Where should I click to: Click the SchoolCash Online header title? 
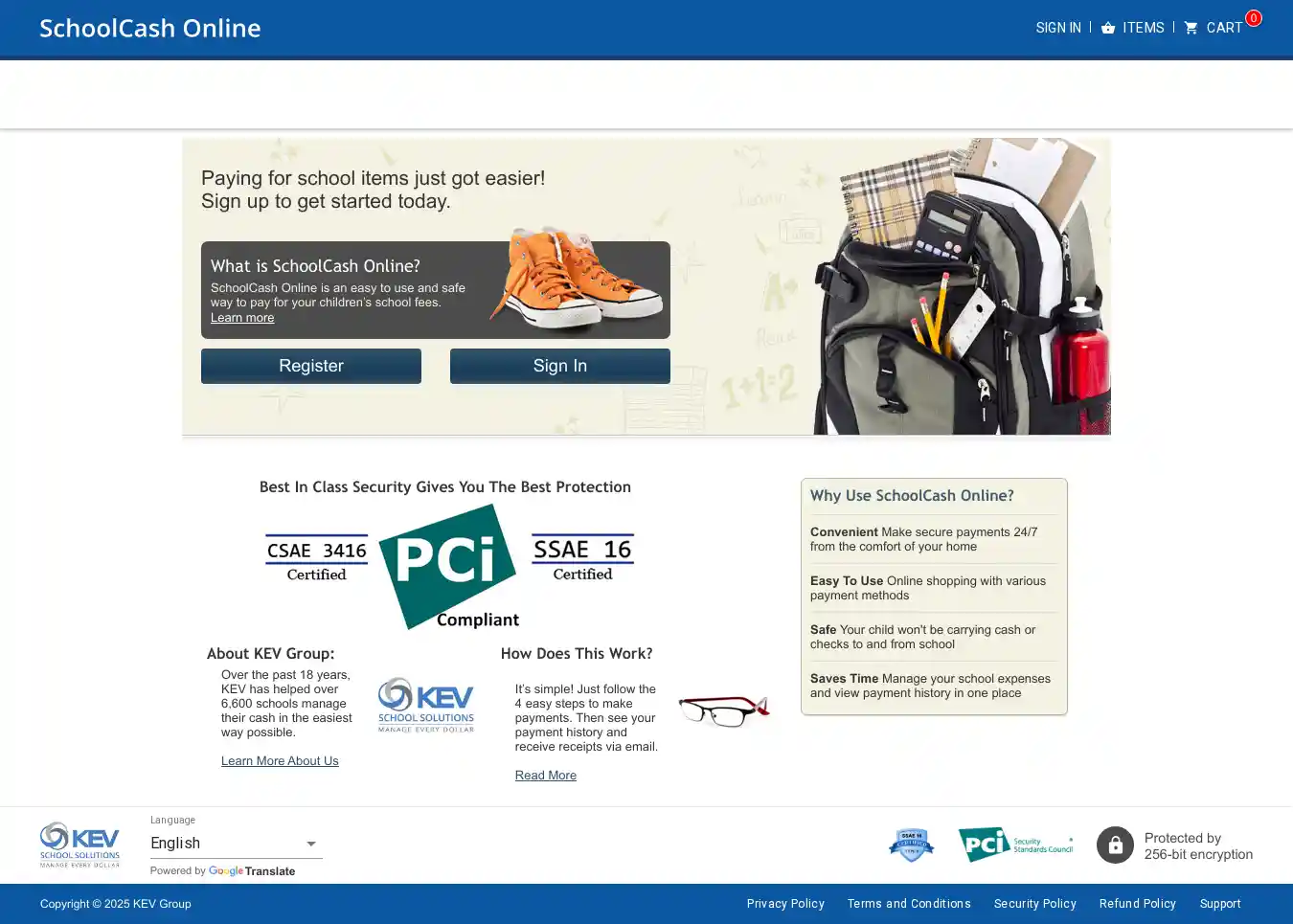[x=150, y=28]
